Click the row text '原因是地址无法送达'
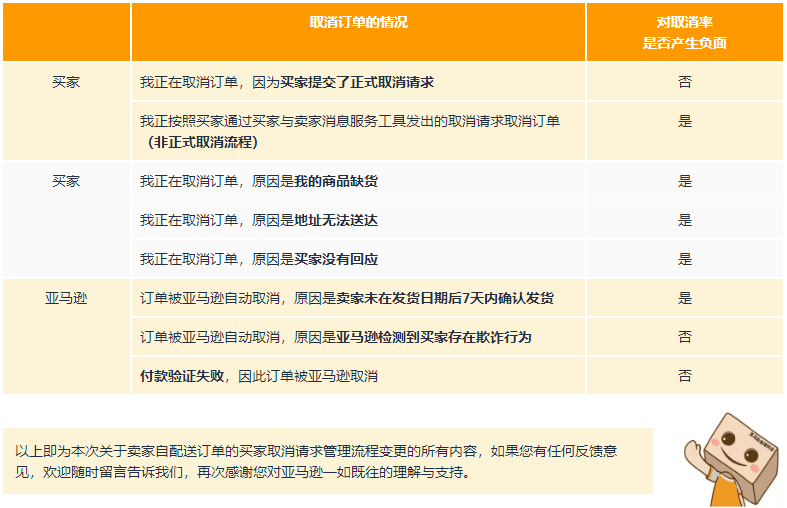Screen dimensions: 787x508 coord(315,220)
